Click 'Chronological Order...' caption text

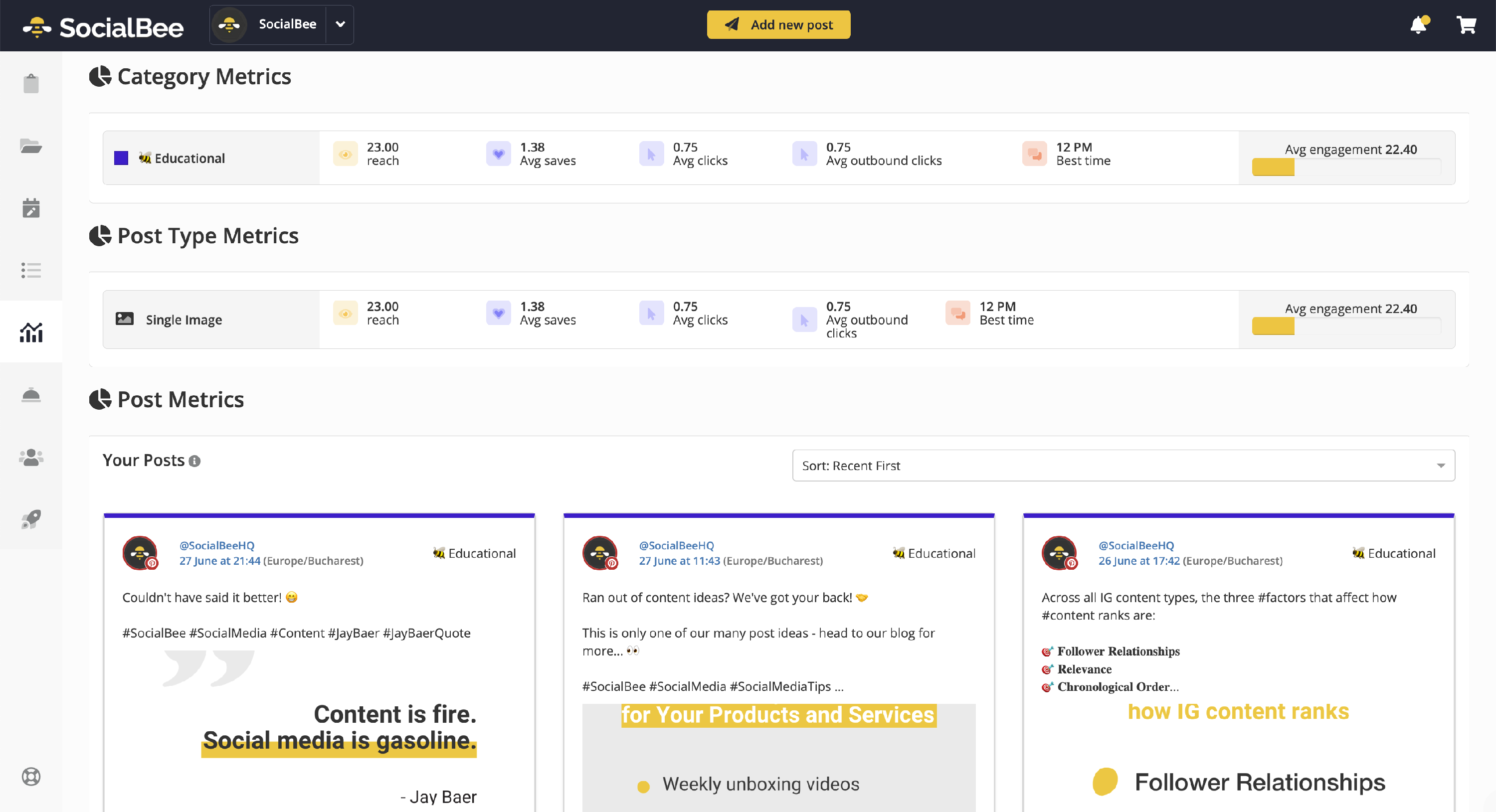(x=1118, y=686)
